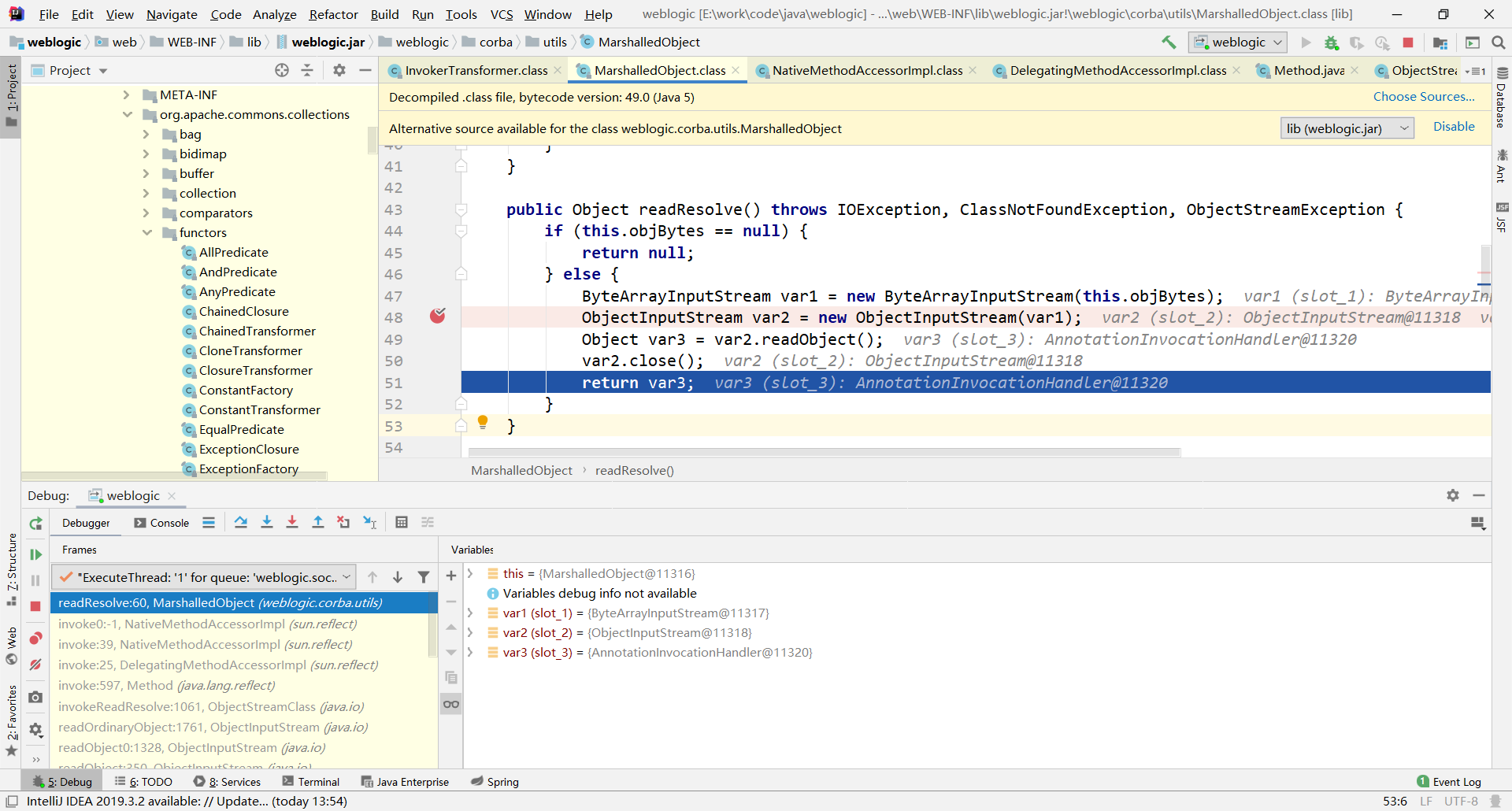Viewport: 1512px width, 811px height.
Task: Collapse the functors package
Action: point(146,232)
